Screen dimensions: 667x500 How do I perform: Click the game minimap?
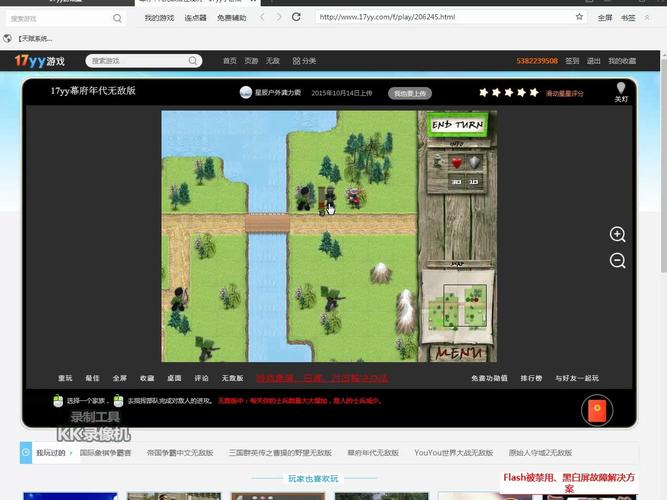458,307
